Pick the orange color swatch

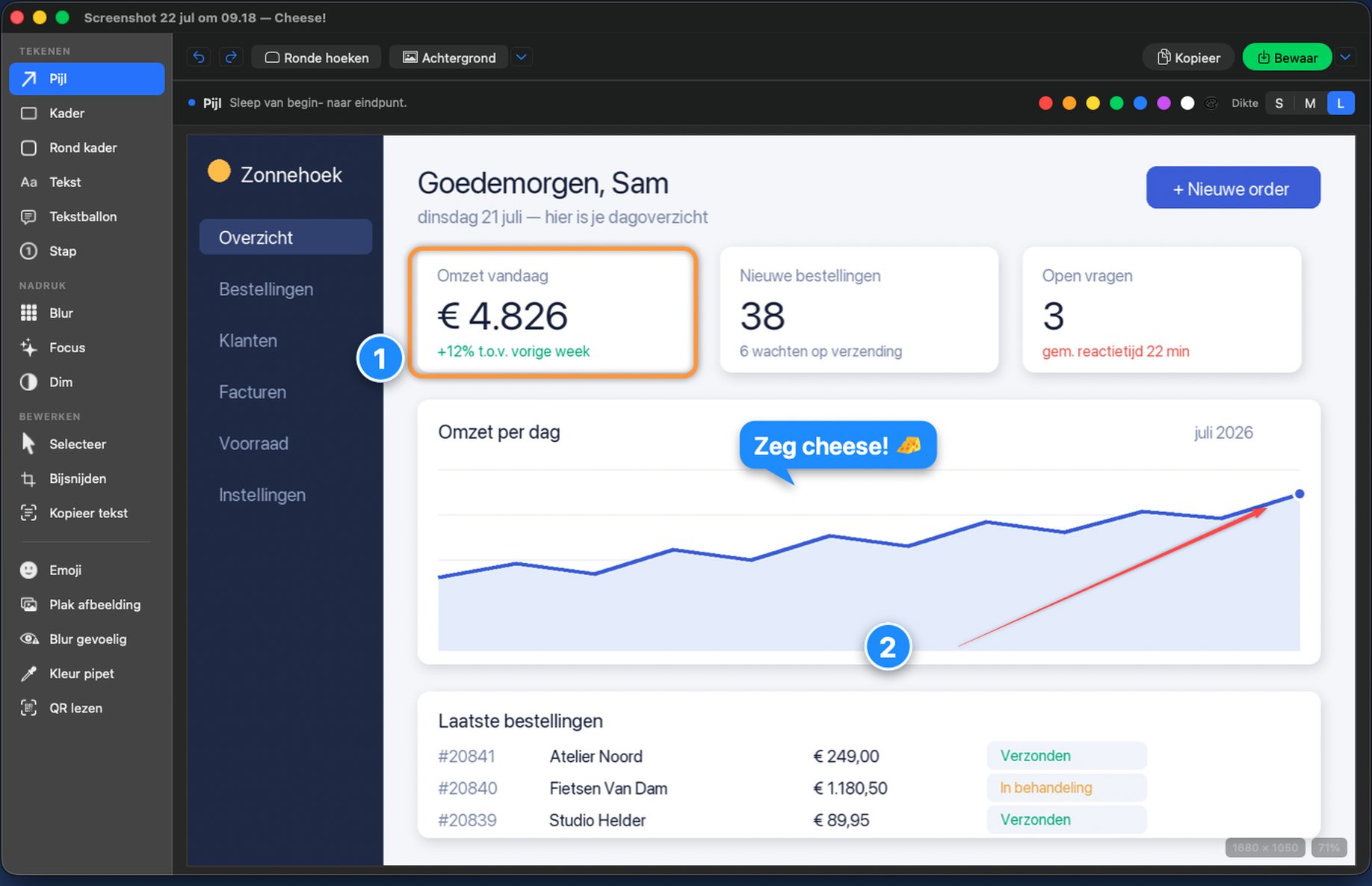click(x=1069, y=103)
